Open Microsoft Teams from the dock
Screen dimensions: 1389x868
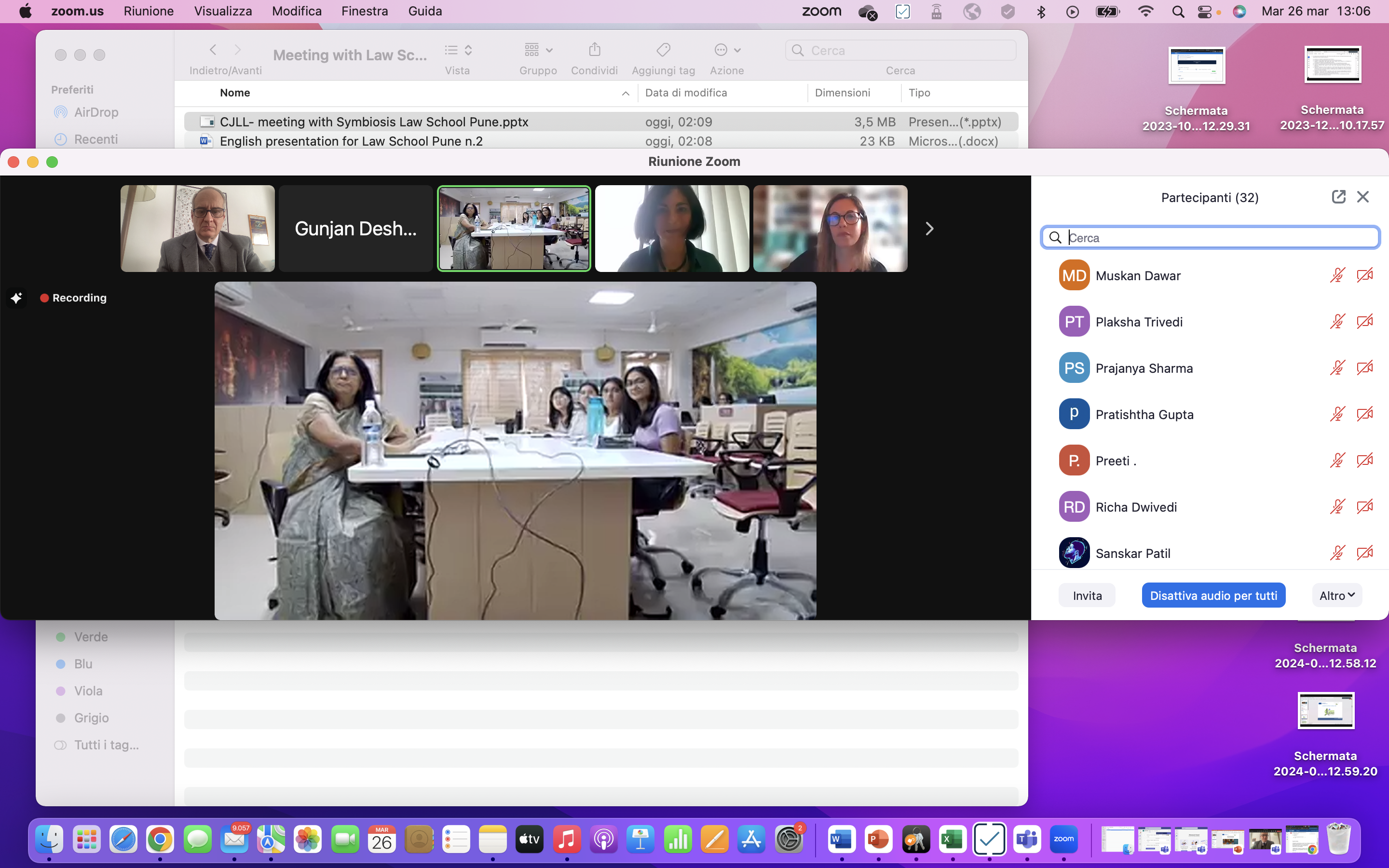1027,840
